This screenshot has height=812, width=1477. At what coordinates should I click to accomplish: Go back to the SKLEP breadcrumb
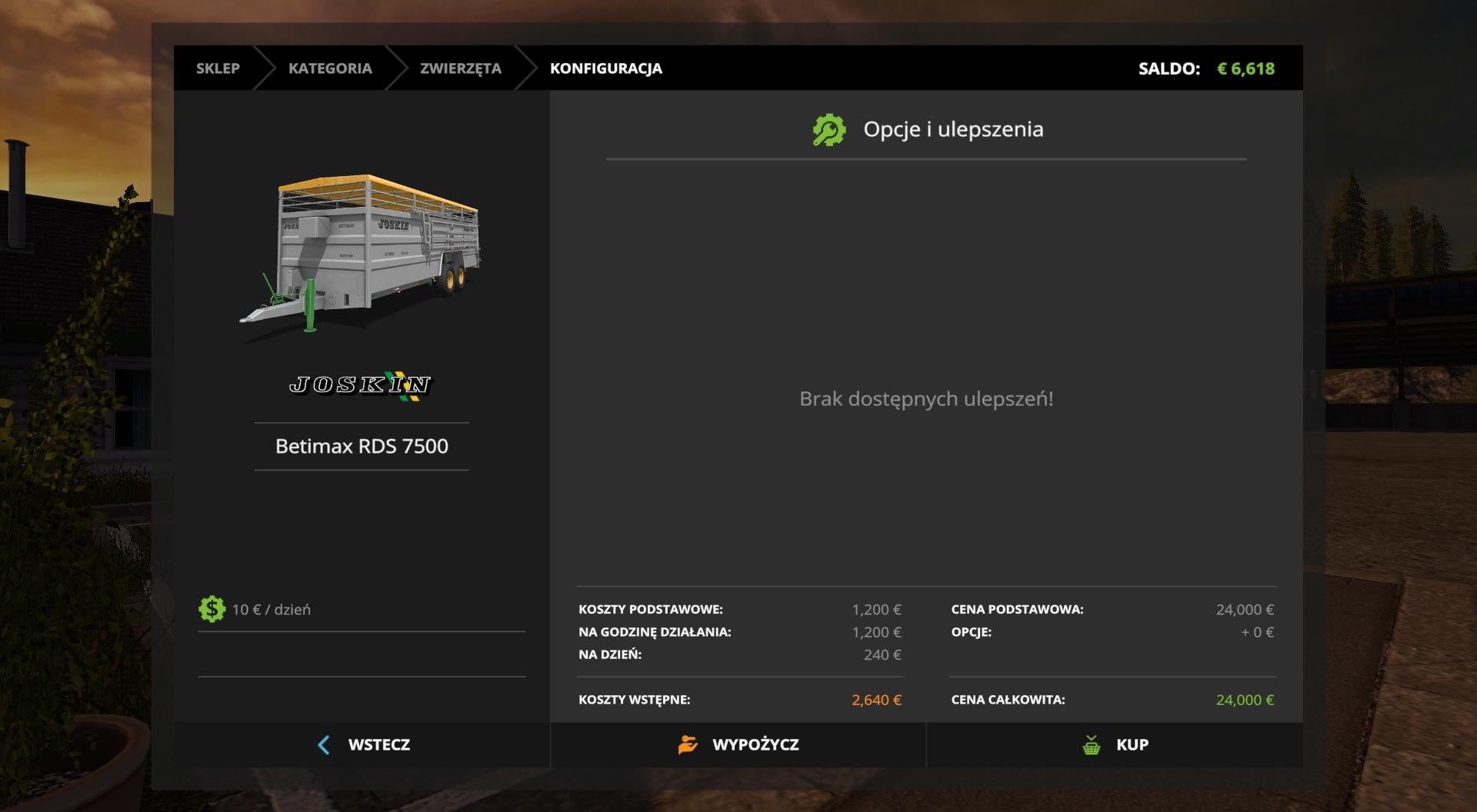pos(218,68)
